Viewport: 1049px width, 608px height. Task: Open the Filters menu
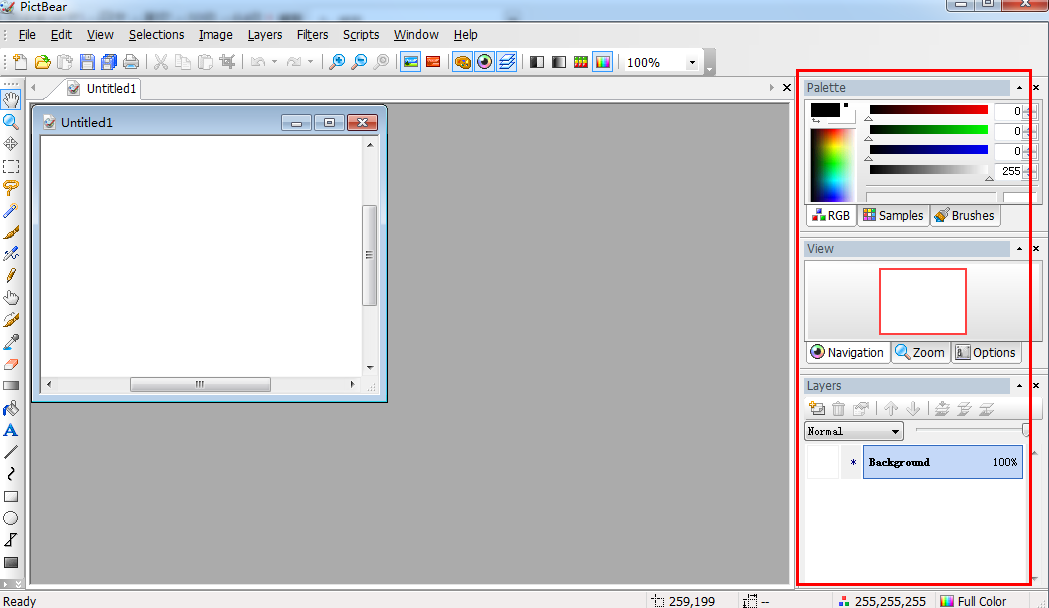(x=312, y=35)
